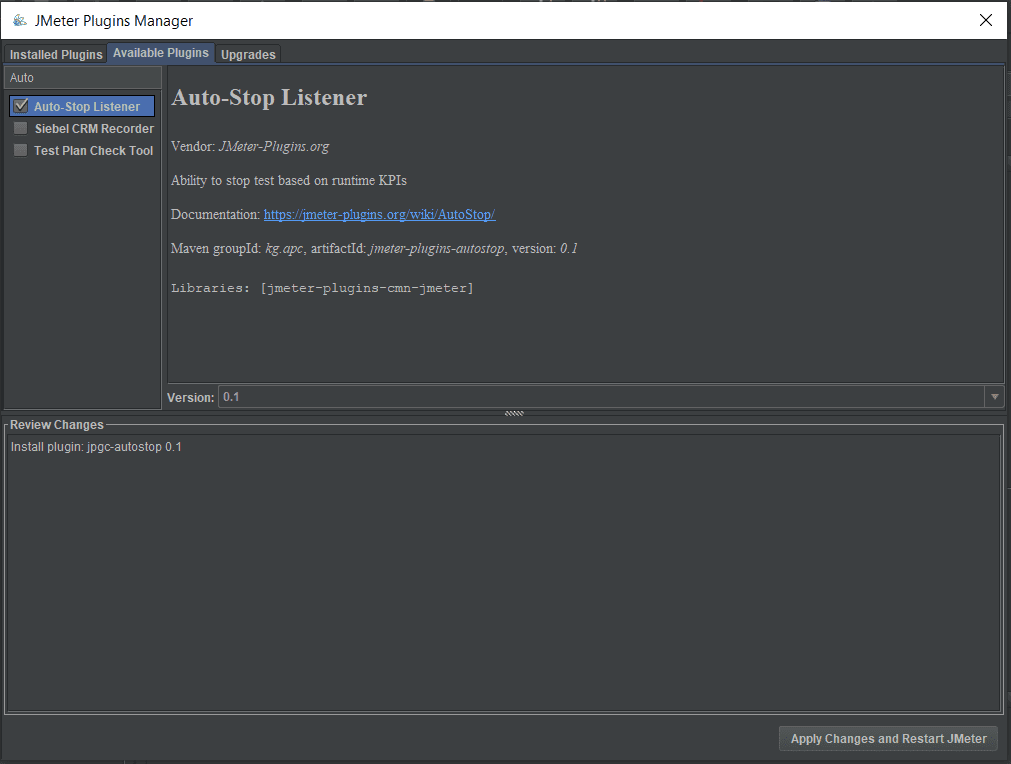This screenshot has width=1011, height=764.
Task: Switch to the Installed Plugins tab
Action: click(56, 55)
